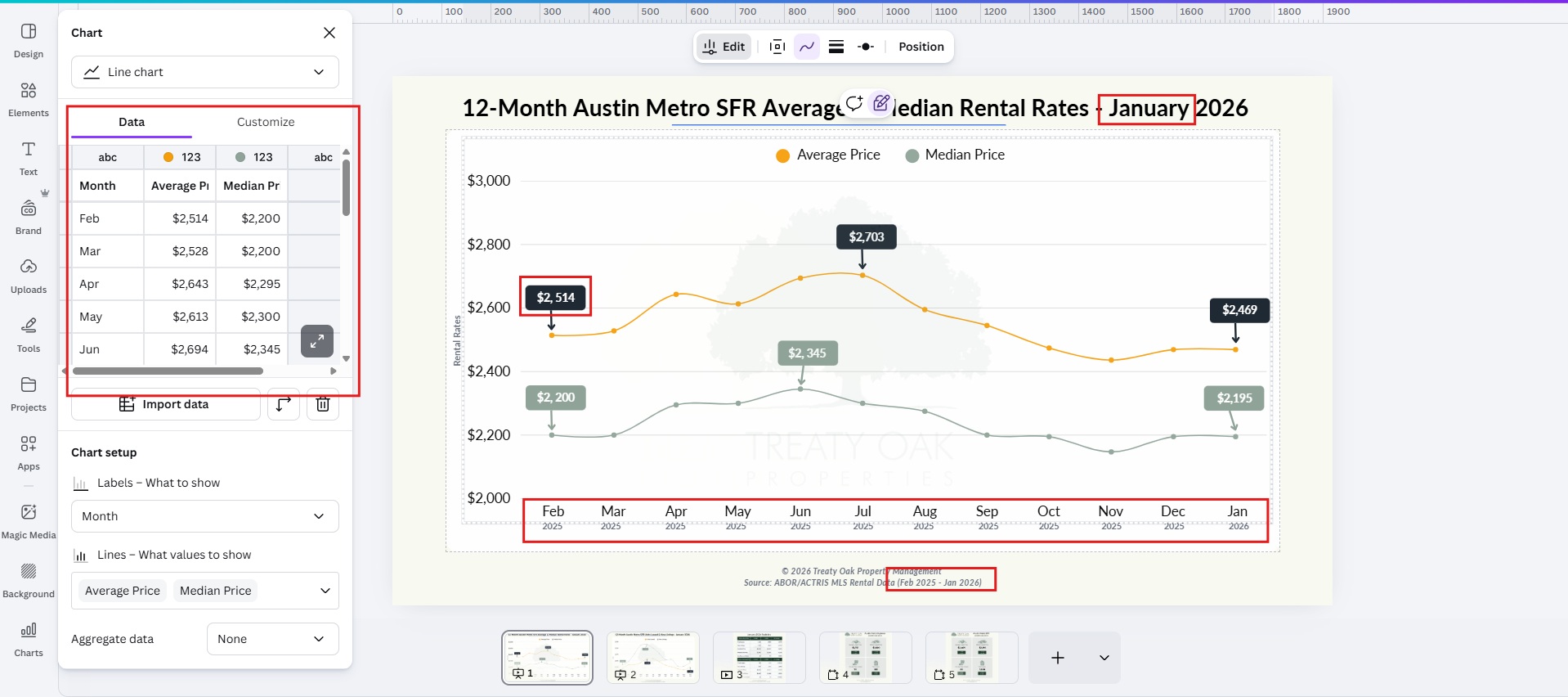Click Import data button
Viewport: 1568px width, 697px height.
click(166, 404)
